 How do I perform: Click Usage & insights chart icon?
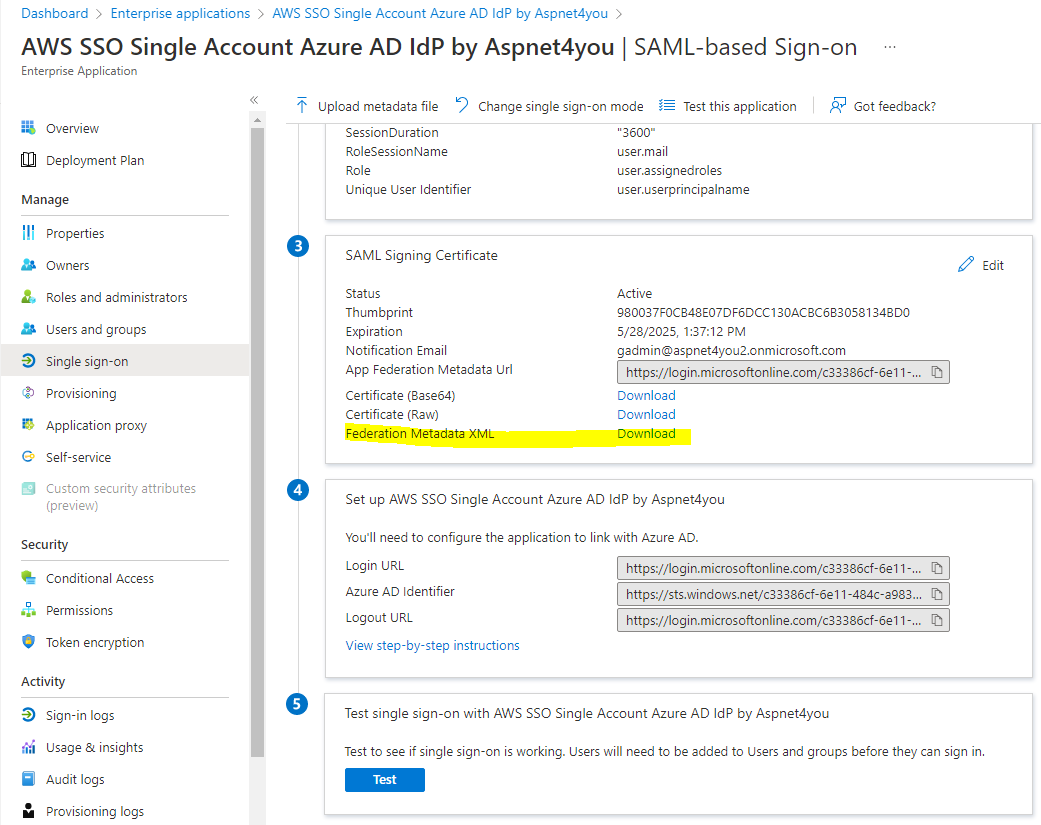coord(28,747)
